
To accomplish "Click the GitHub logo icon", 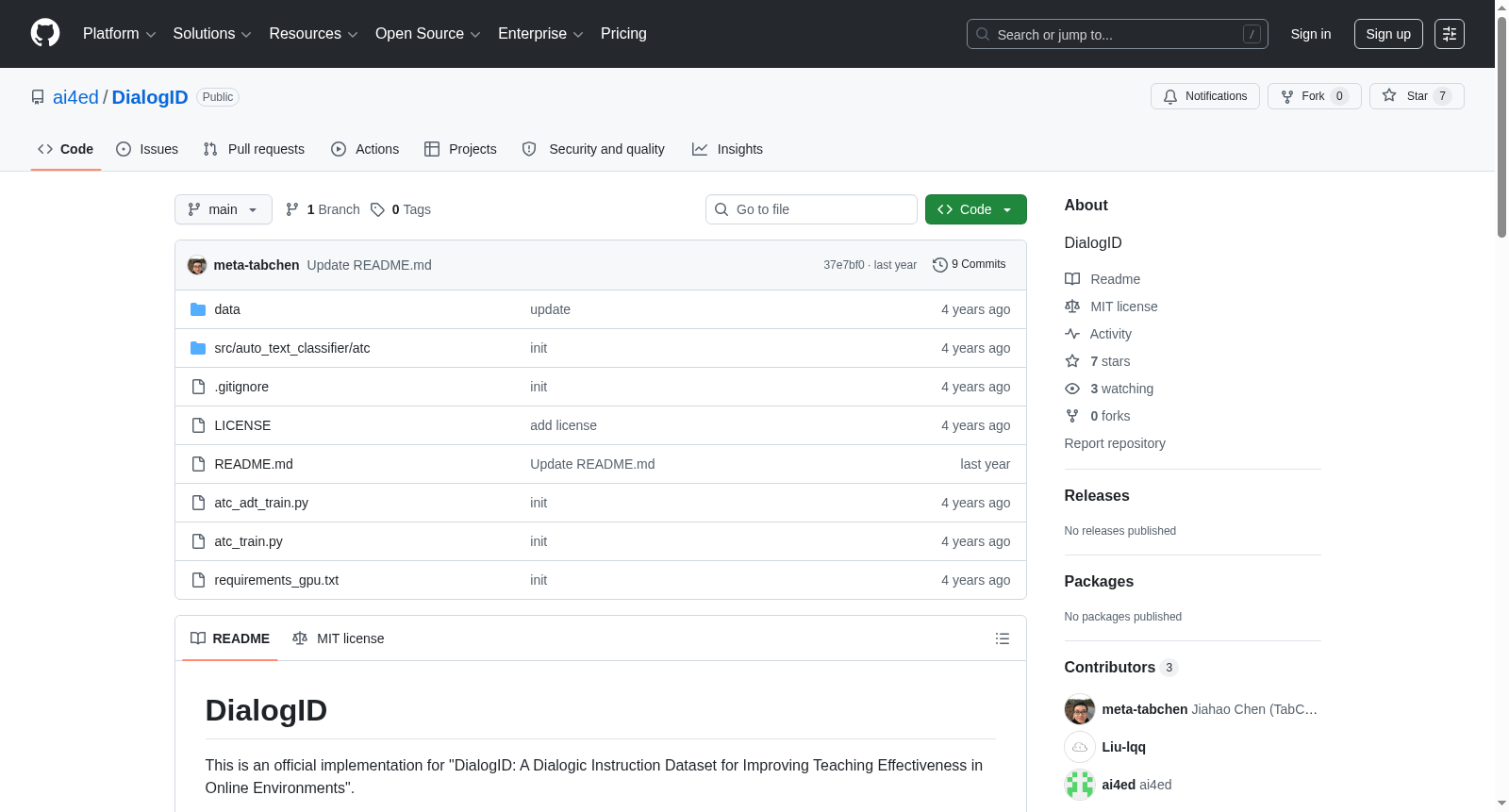I will click(x=45, y=33).
